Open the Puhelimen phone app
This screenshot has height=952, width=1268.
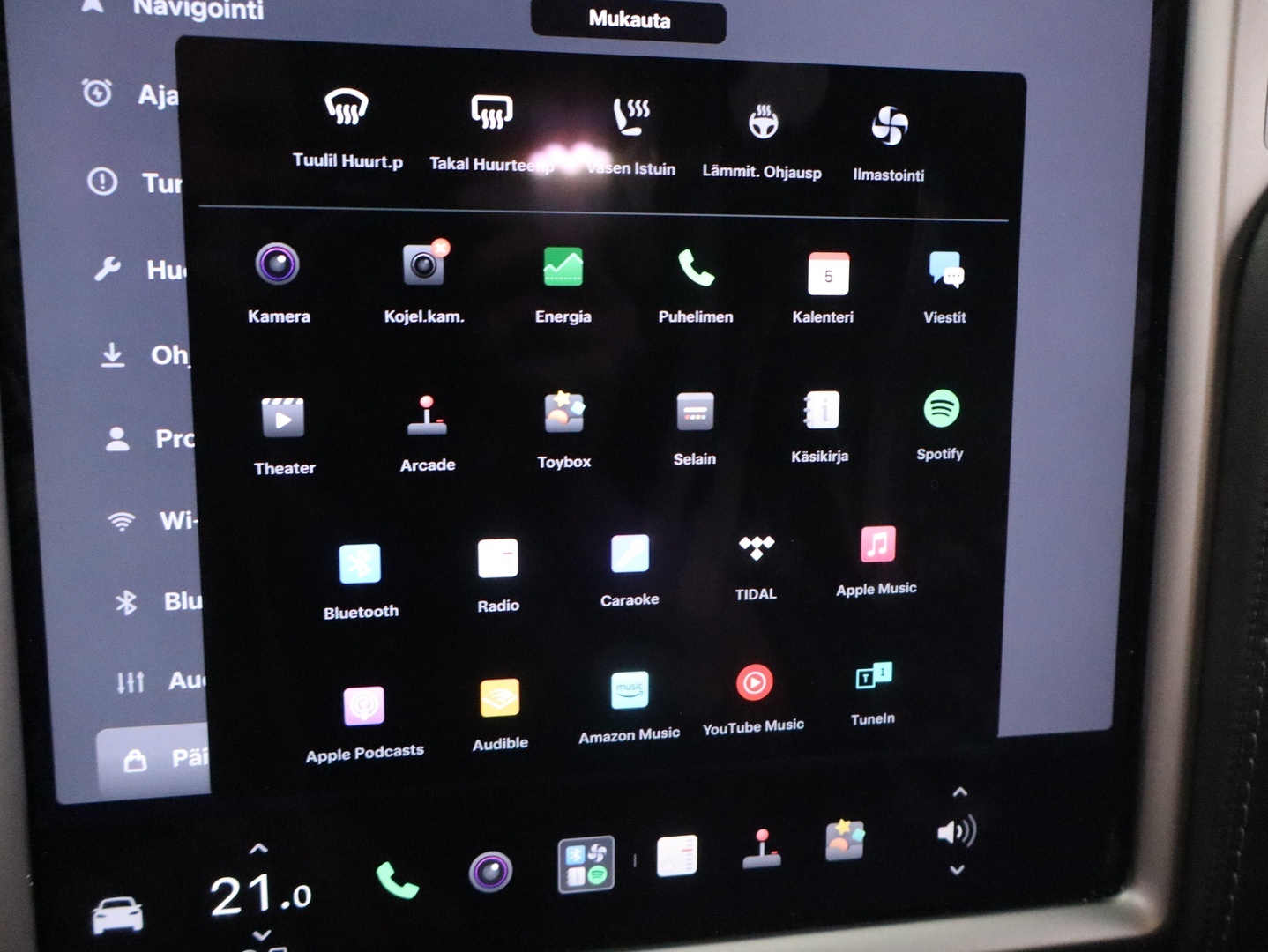(x=696, y=286)
